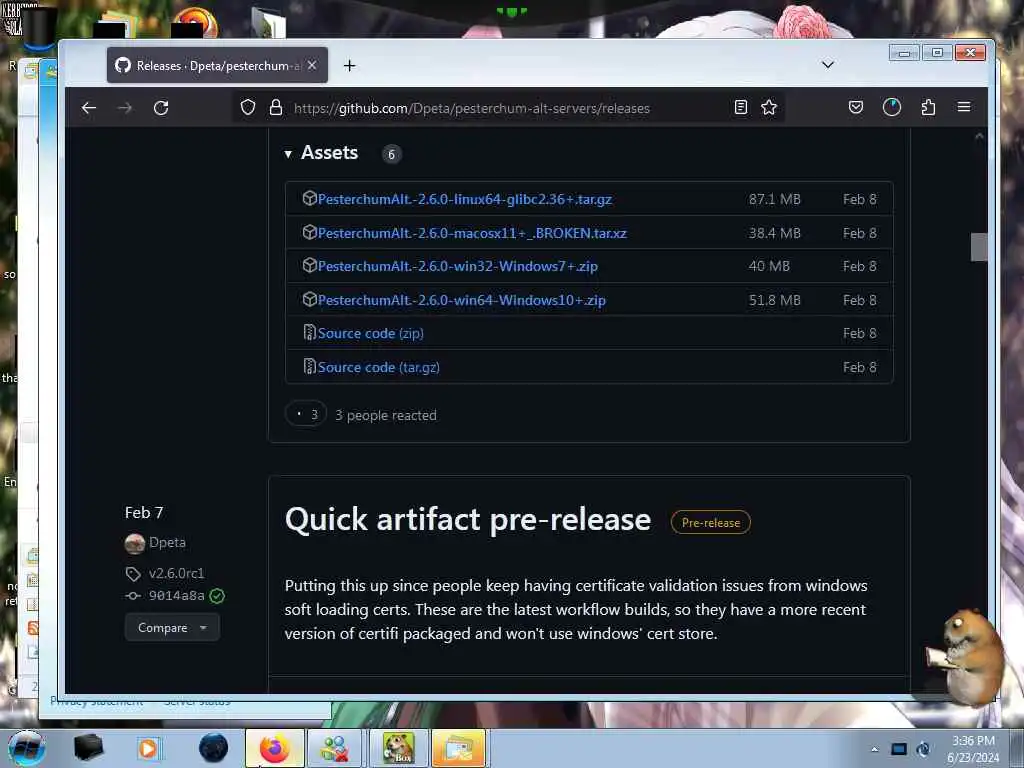Open the Firefox account/profile icon
1024x768 pixels.
pos(891,107)
